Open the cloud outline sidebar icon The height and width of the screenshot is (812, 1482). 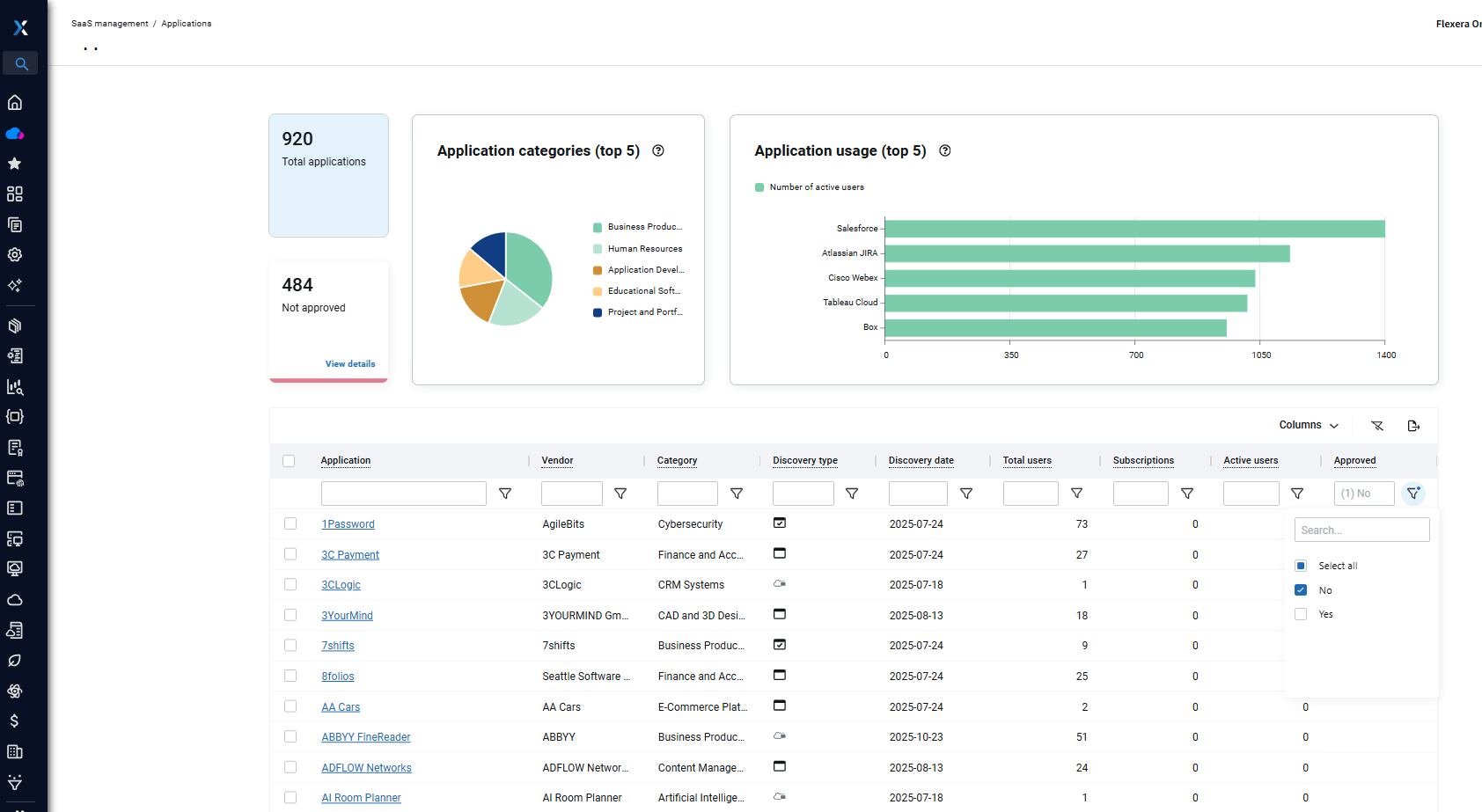(15, 600)
